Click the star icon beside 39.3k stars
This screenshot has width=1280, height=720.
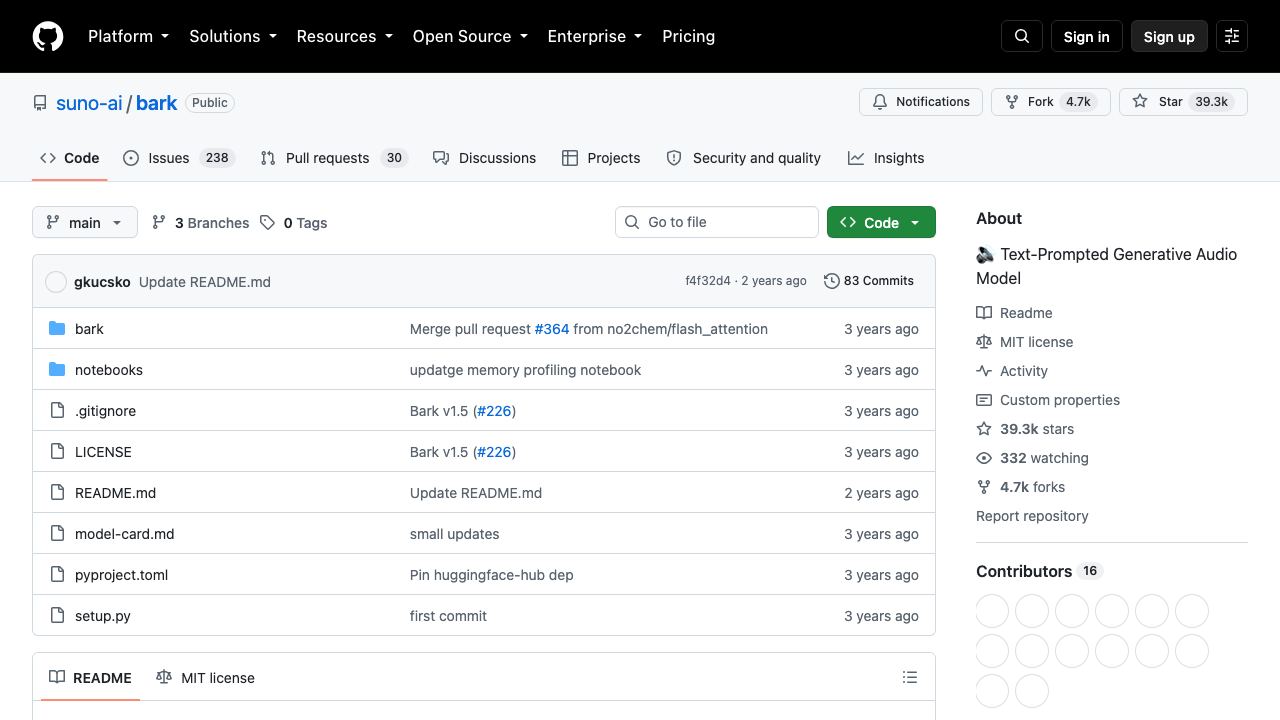click(984, 429)
